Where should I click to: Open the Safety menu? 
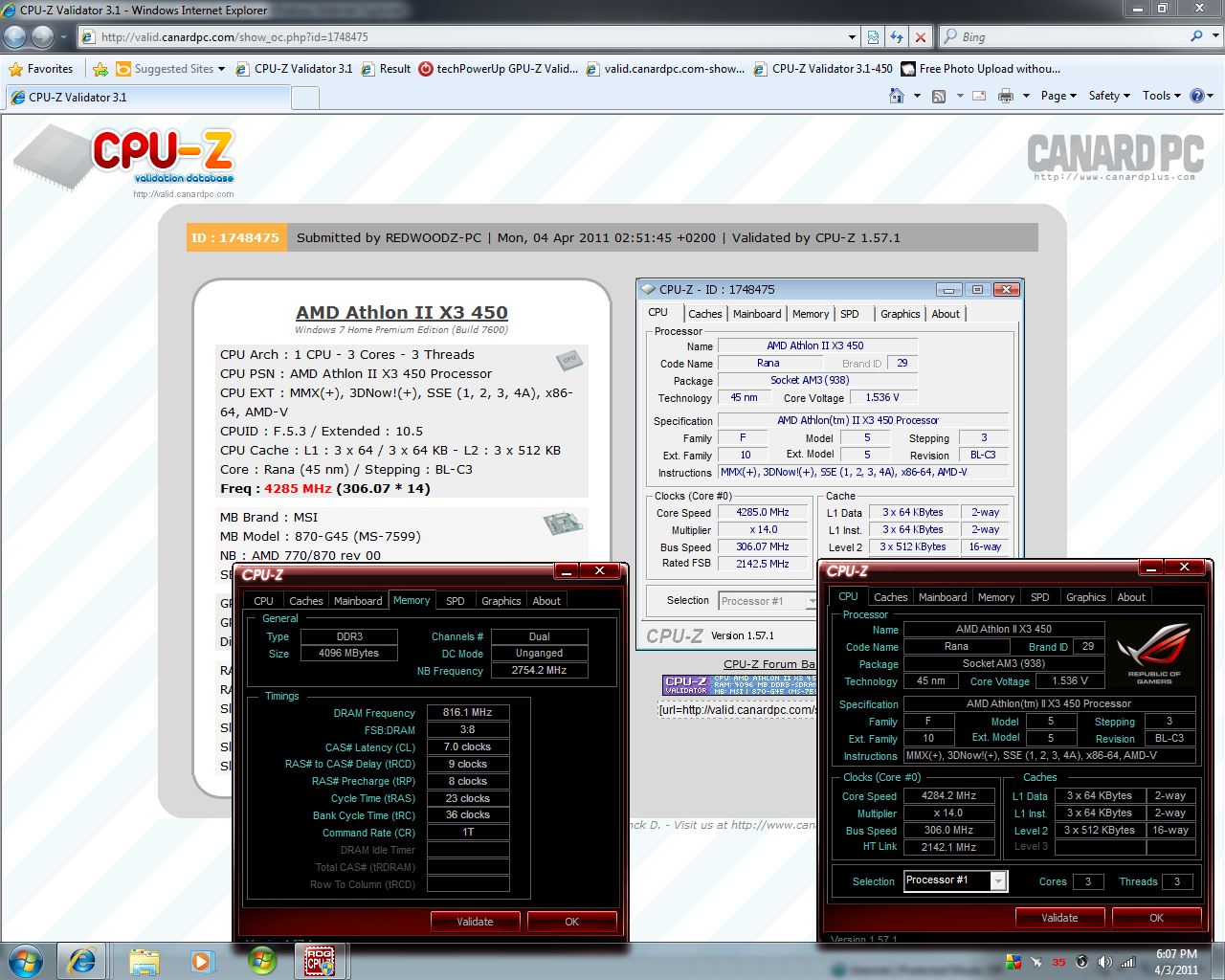(x=1109, y=96)
